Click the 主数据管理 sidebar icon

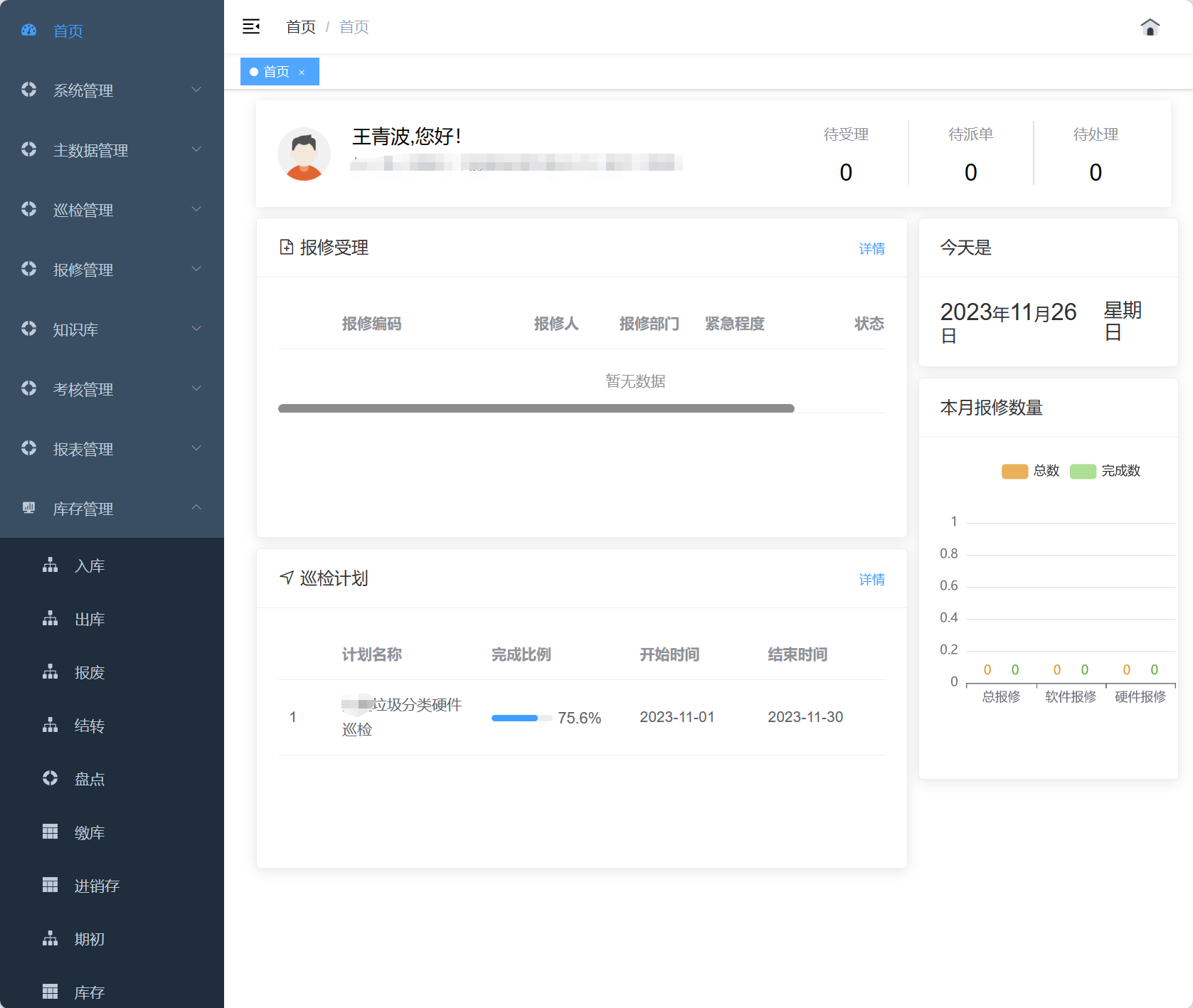[28, 149]
